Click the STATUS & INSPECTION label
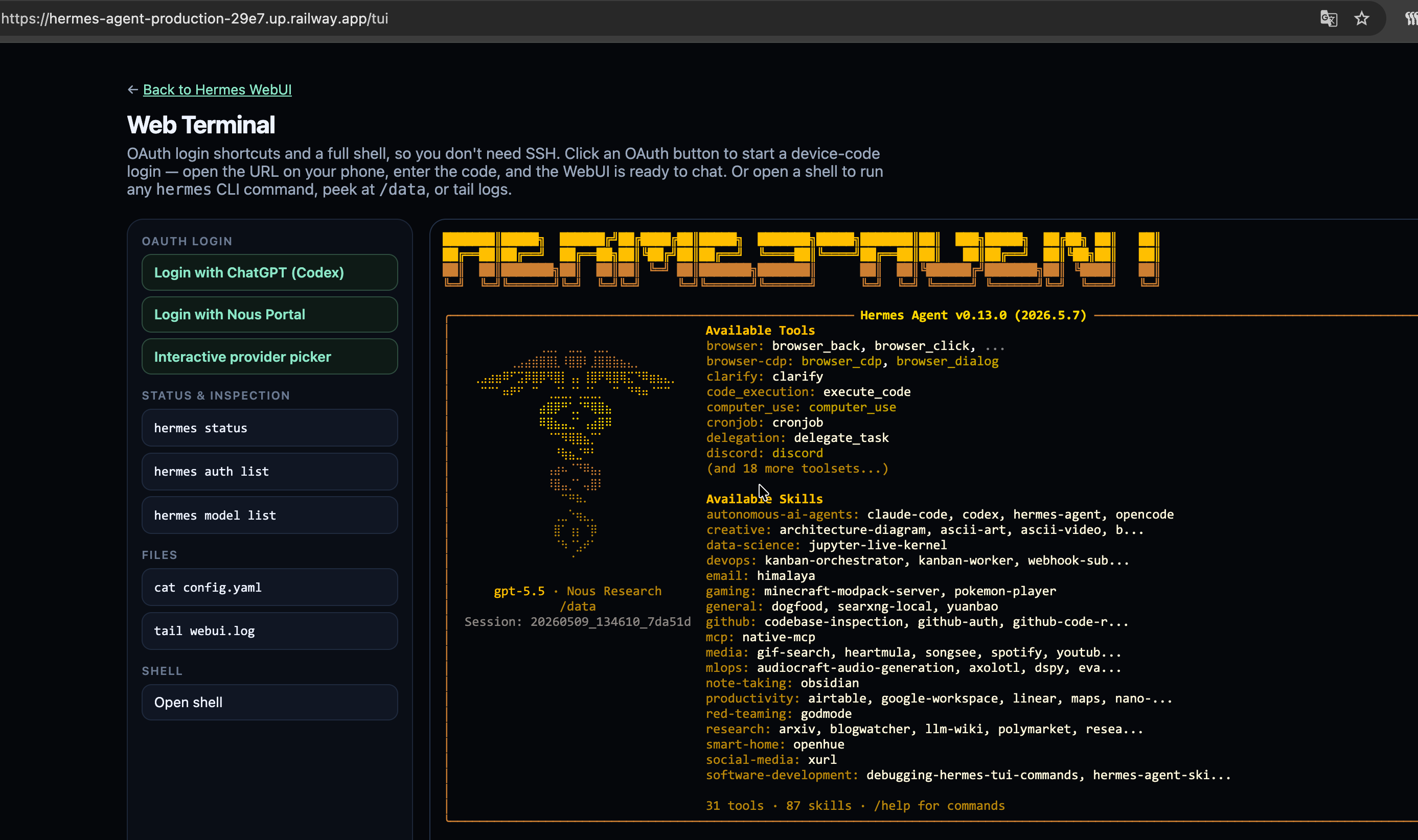The image size is (1418, 840). point(216,395)
